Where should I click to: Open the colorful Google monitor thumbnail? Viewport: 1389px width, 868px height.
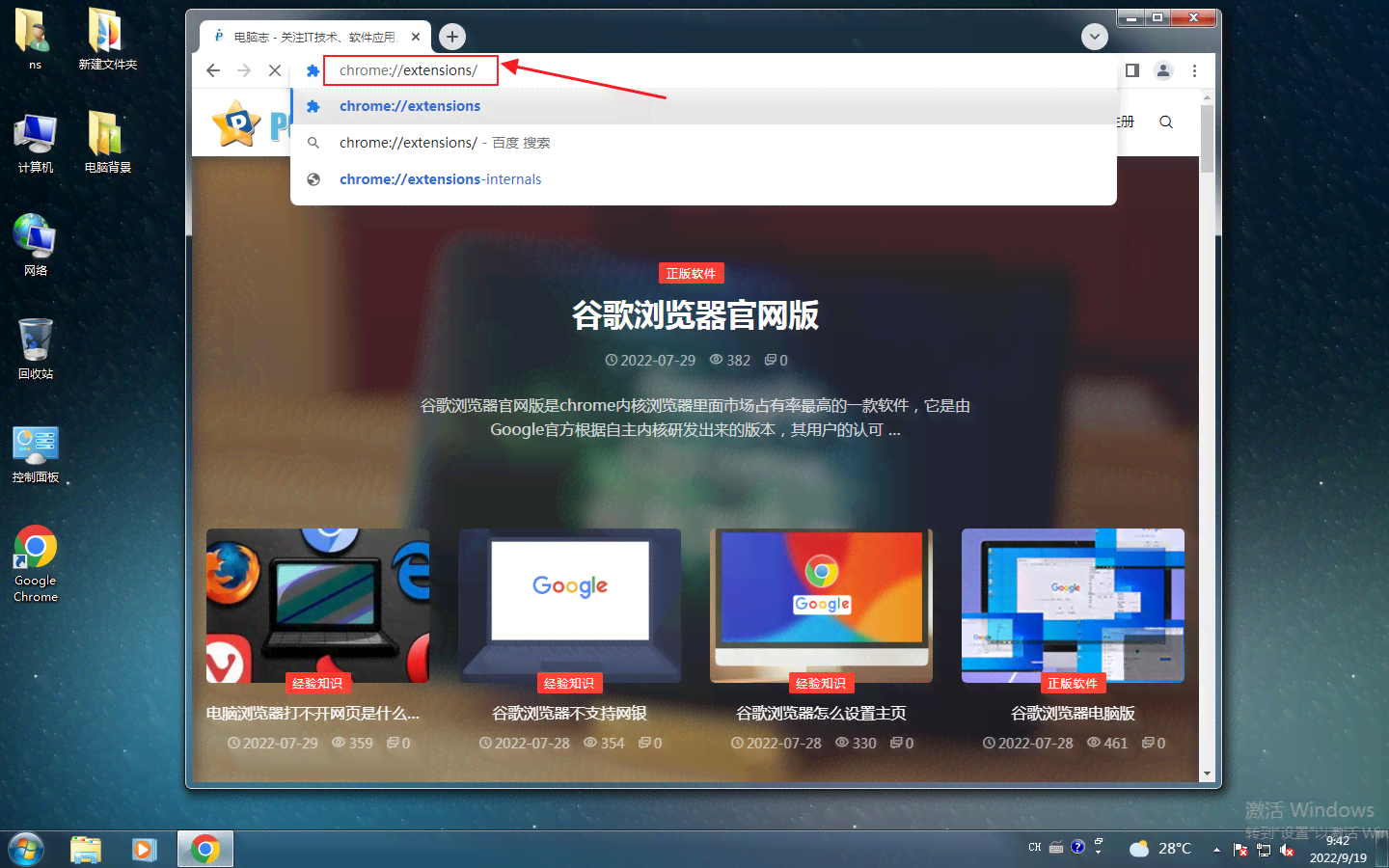[x=821, y=606]
